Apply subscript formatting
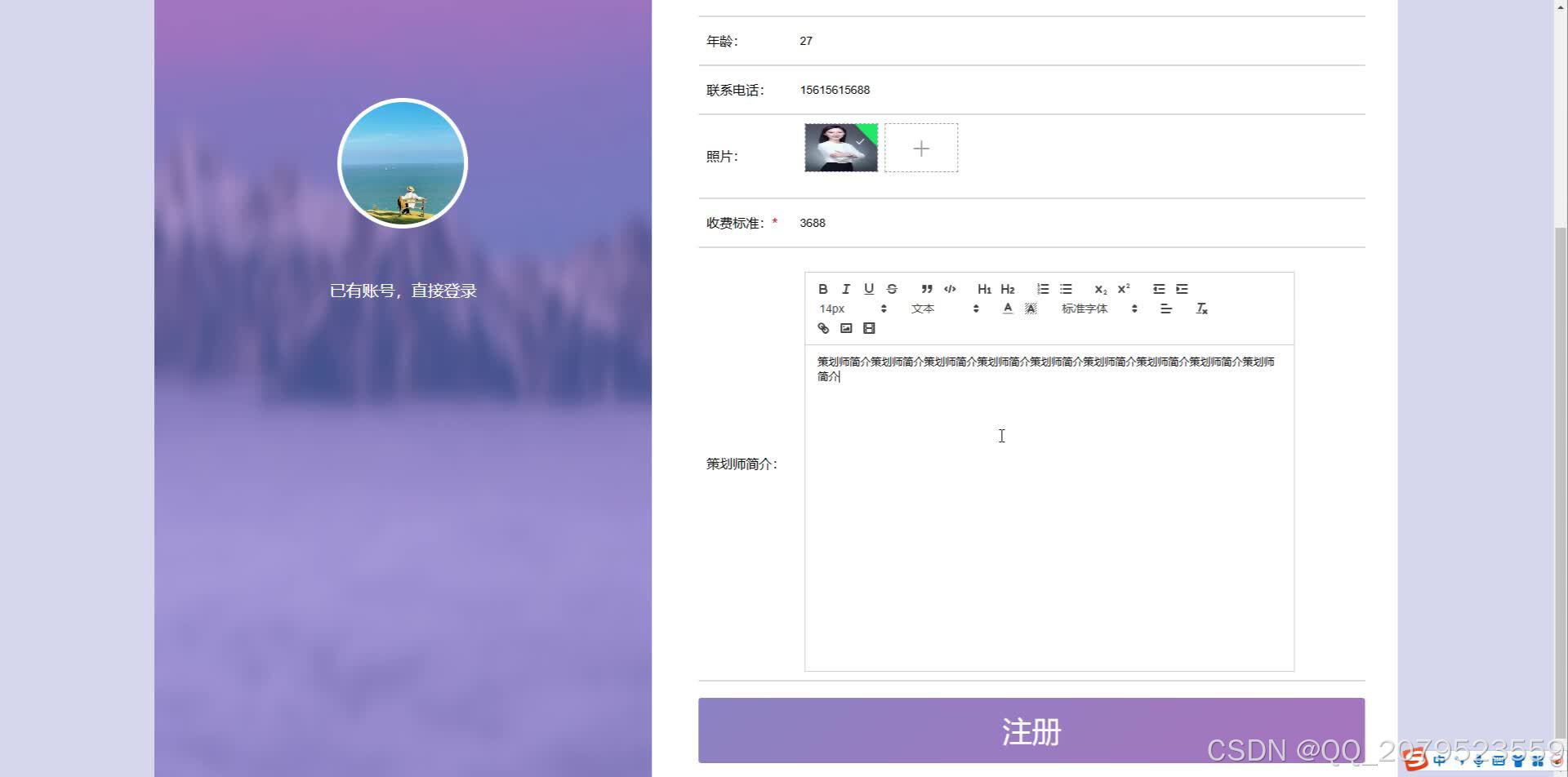The image size is (1568, 777). click(x=1100, y=289)
